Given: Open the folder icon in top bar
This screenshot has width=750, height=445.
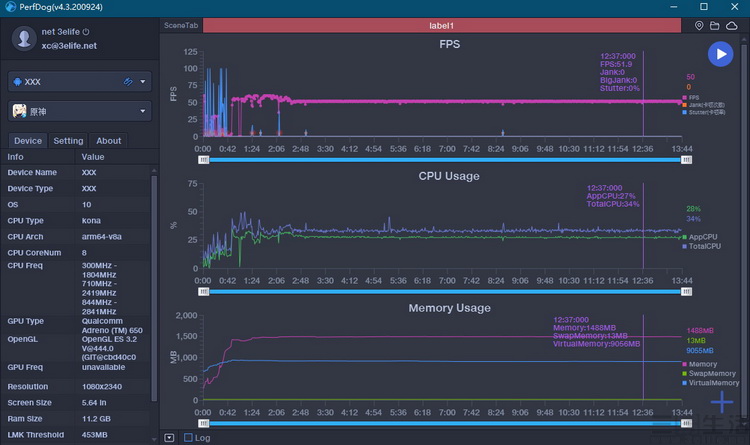Looking at the screenshot, I should click(x=715, y=26).
